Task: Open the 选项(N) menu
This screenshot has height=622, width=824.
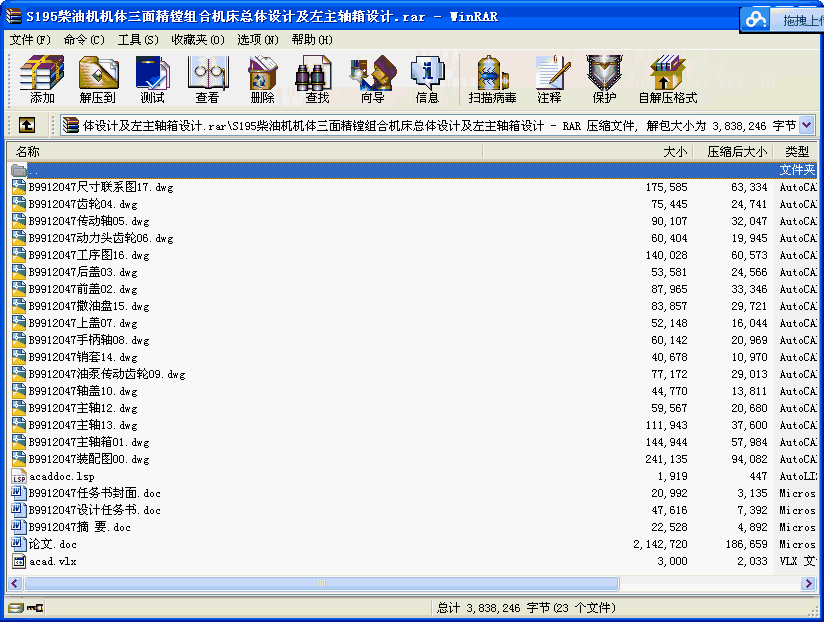Action: pos(257,40)
